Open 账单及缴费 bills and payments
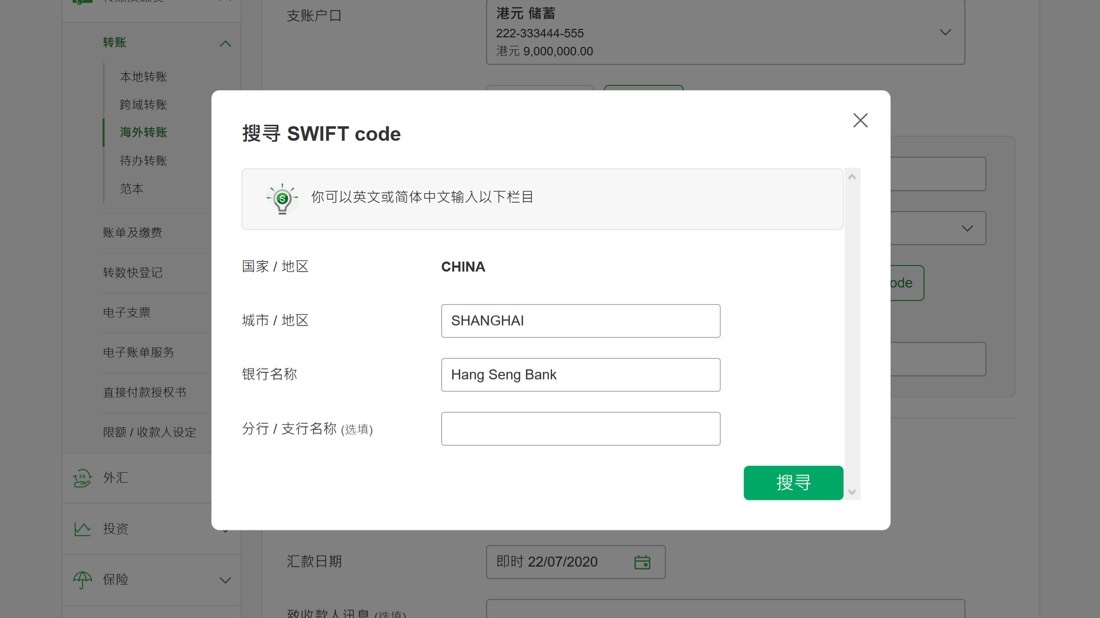 pyautogui.click(x=133, y=232)
